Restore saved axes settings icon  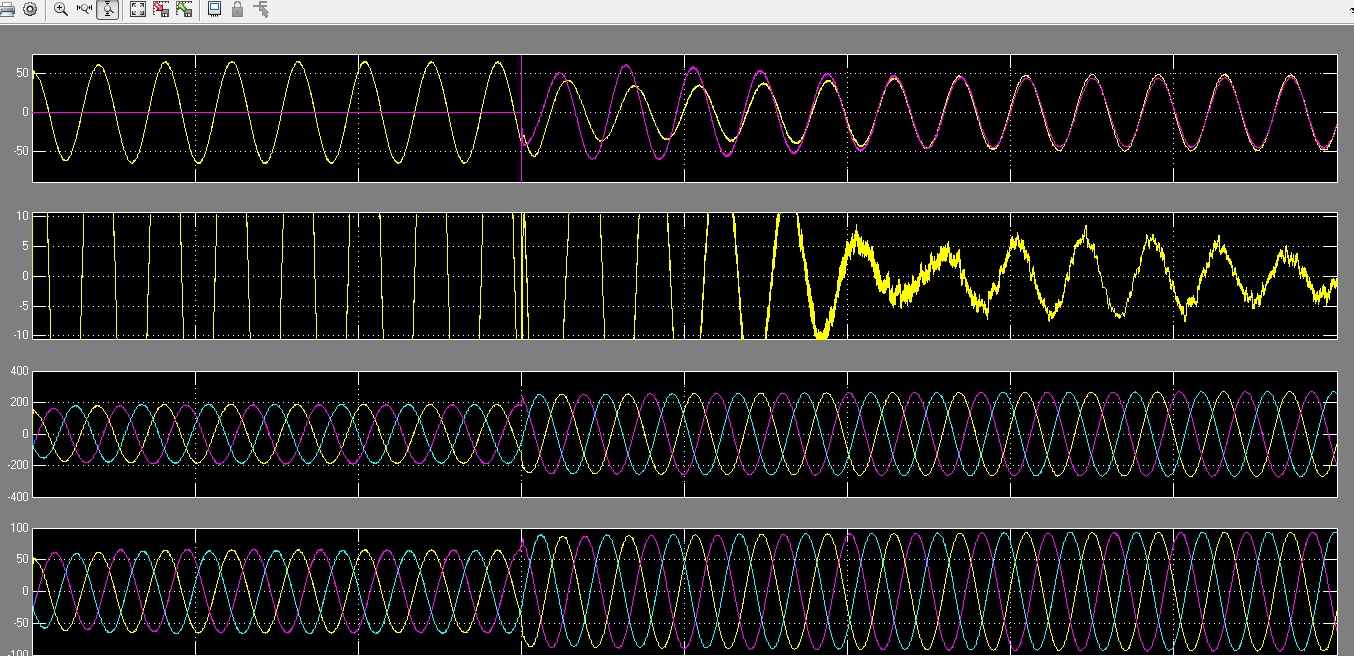pos(184,9)
